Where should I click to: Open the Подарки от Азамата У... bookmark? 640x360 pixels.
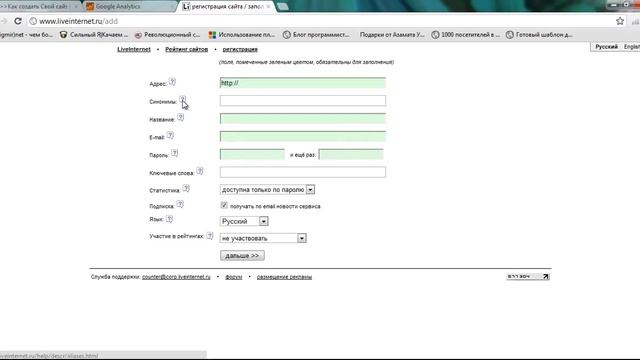coord(392,35)
